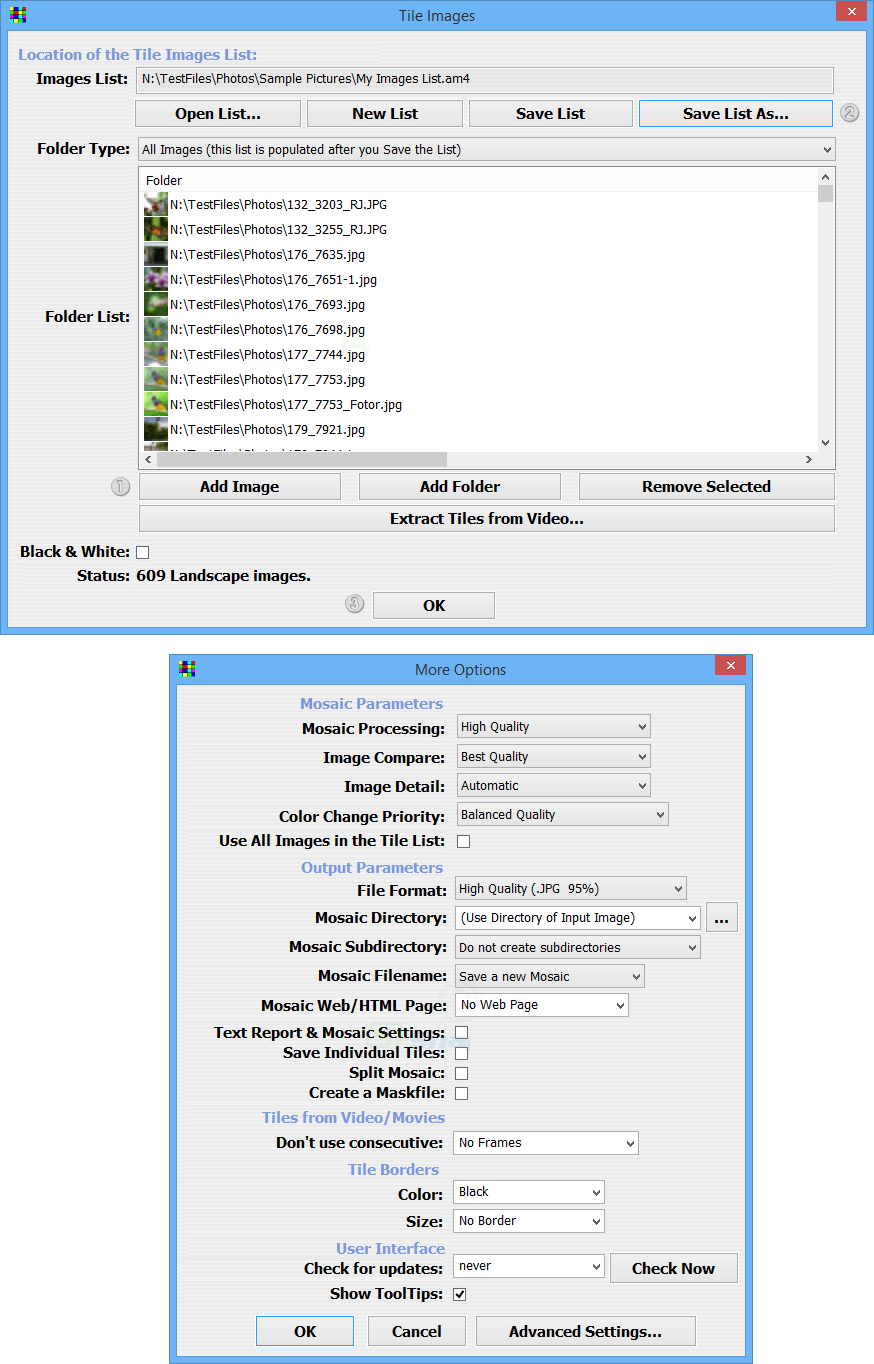Toggle Use All Images in Tile List
874x1364 pixels.
click(x=463, y=841)
